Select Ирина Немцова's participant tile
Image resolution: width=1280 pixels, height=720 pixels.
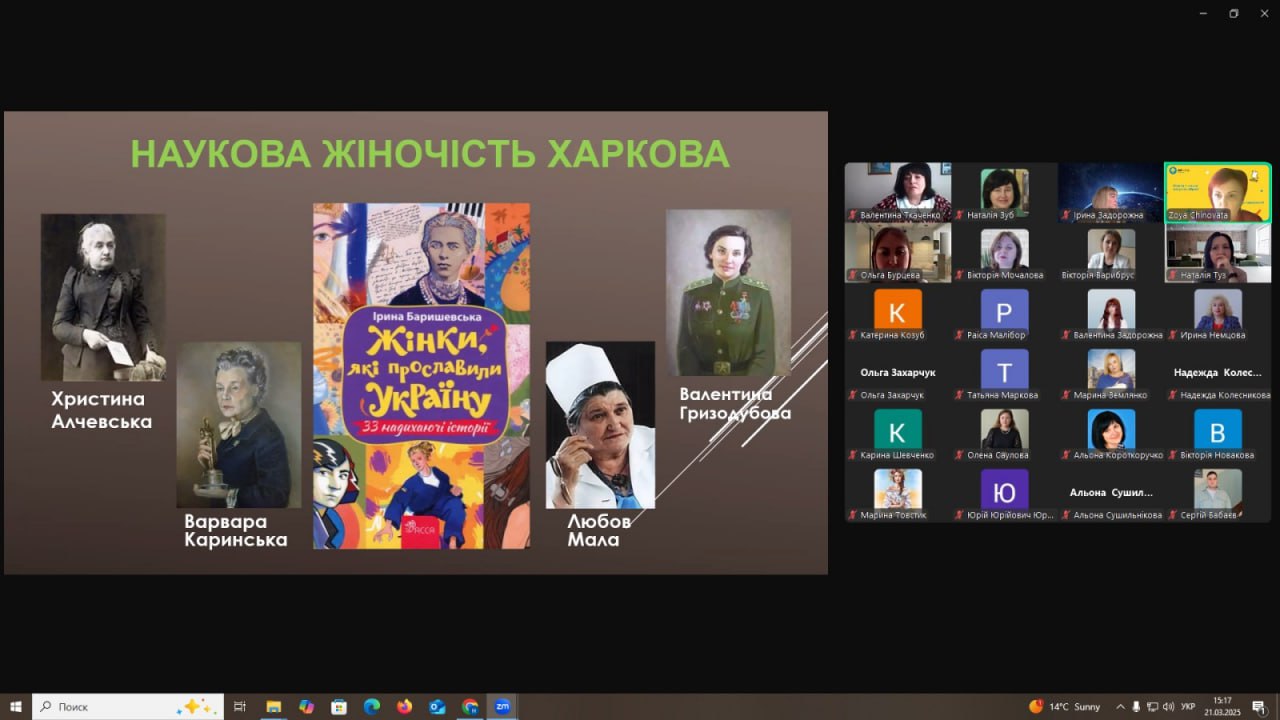1218,312
